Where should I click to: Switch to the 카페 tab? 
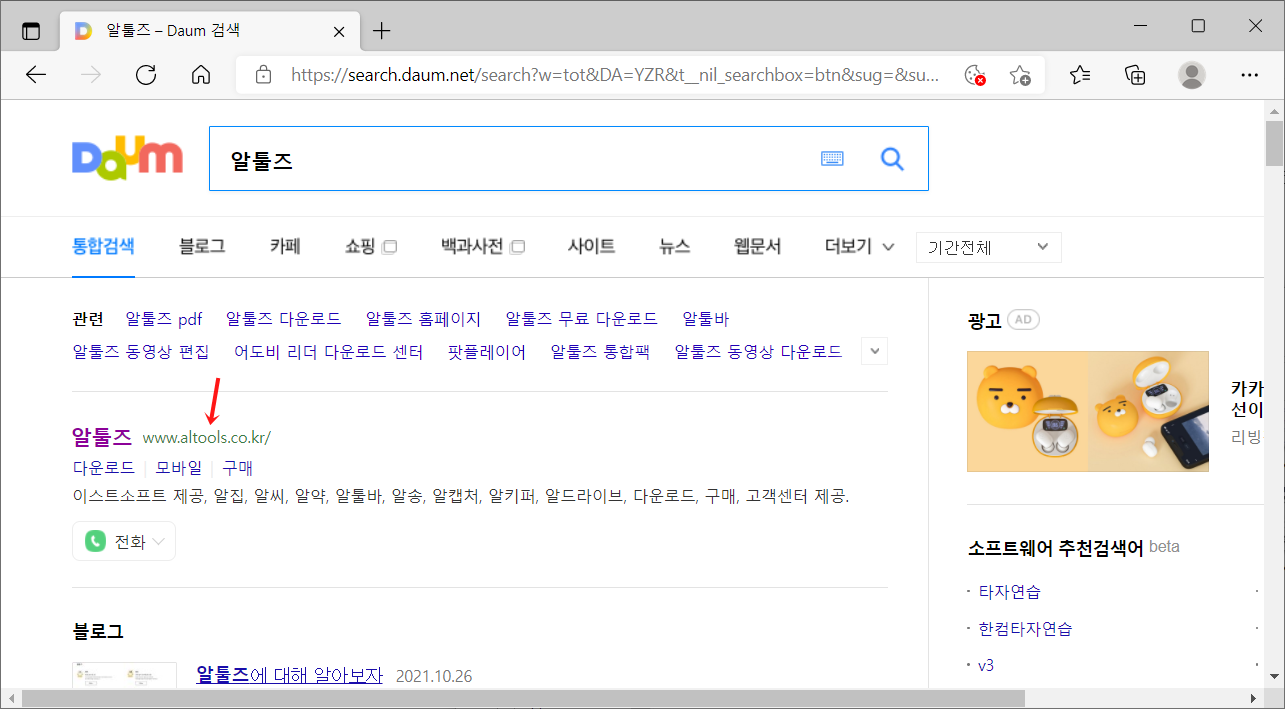click(x=285, y=246)
